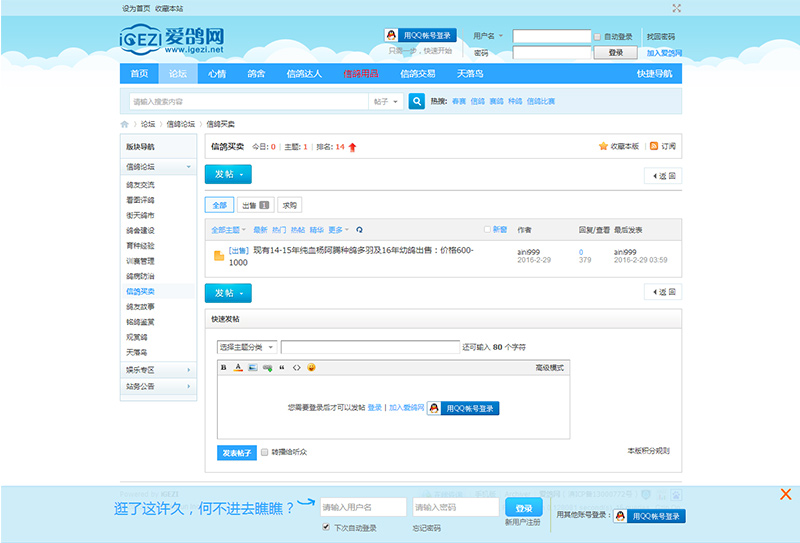Open font color tool in editor
This screenshot has height=543, width=800.
[x=238, y=367]
